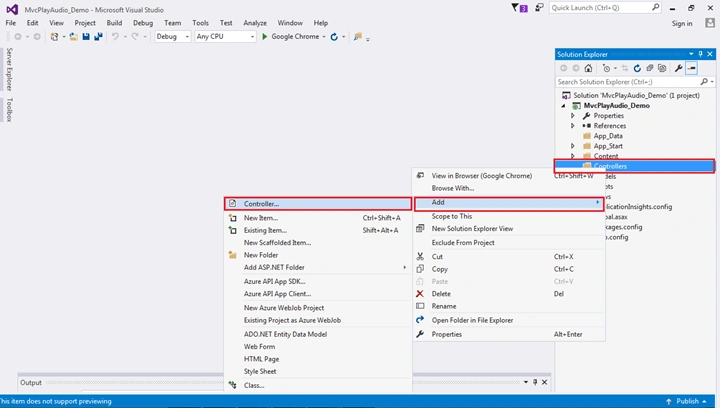
Task: Pin the Solution Explorer panel
Action: pyautogui.click(x=700, y=54)
